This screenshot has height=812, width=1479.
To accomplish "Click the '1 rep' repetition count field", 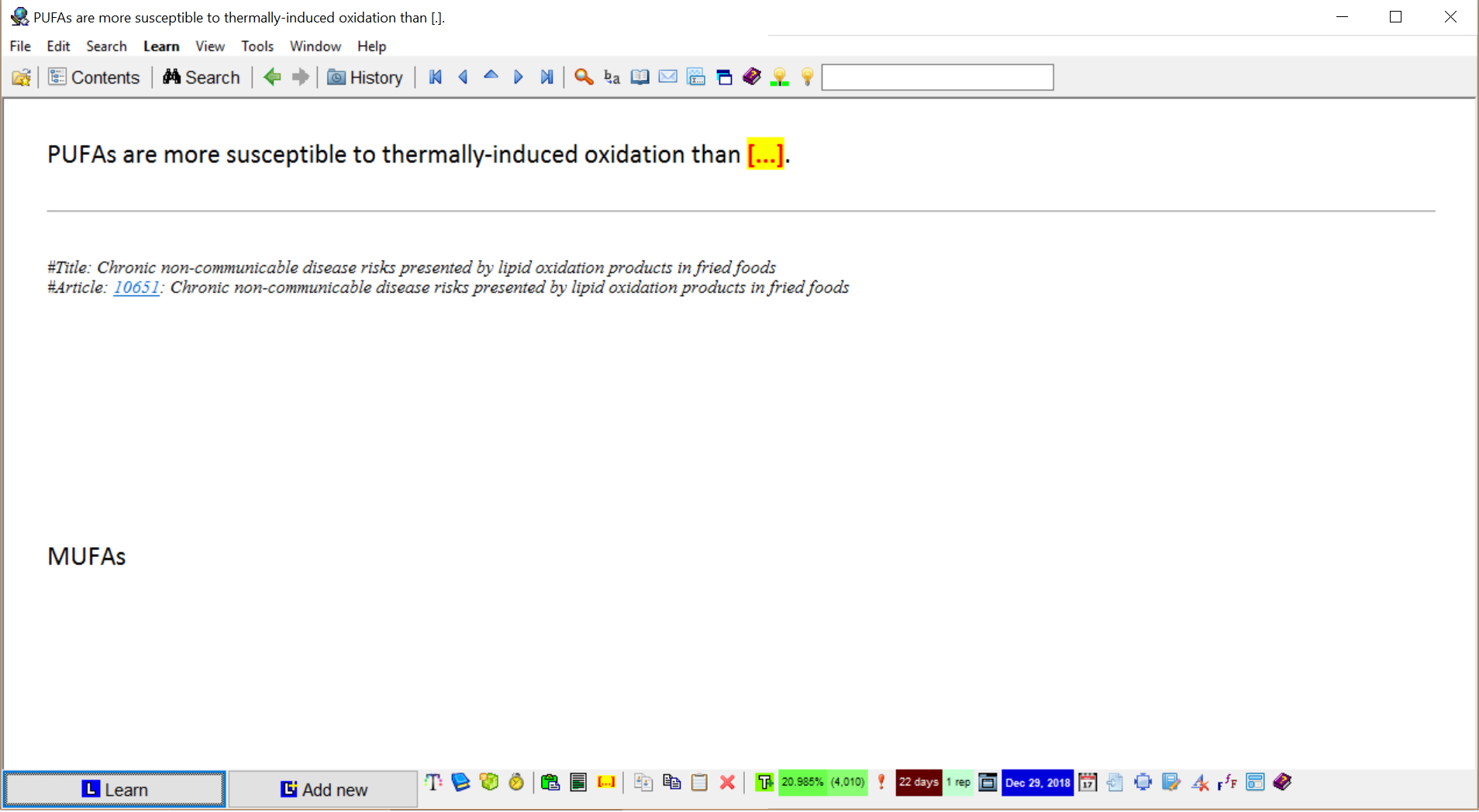I will pyautogui.click(x=958, y=783).
